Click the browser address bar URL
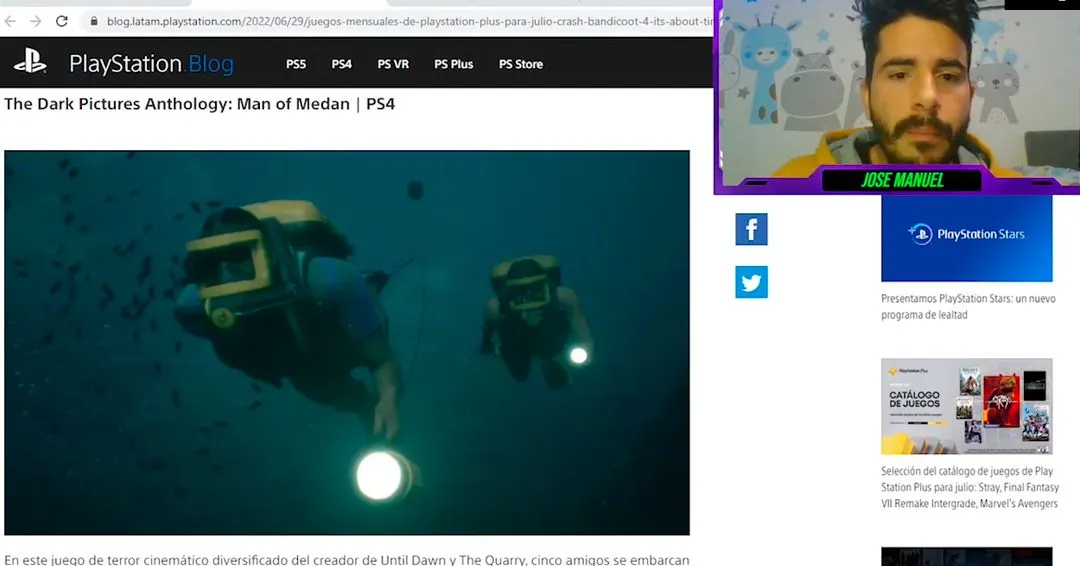This screenshot has width=1080, height=566. click(409, 21)
